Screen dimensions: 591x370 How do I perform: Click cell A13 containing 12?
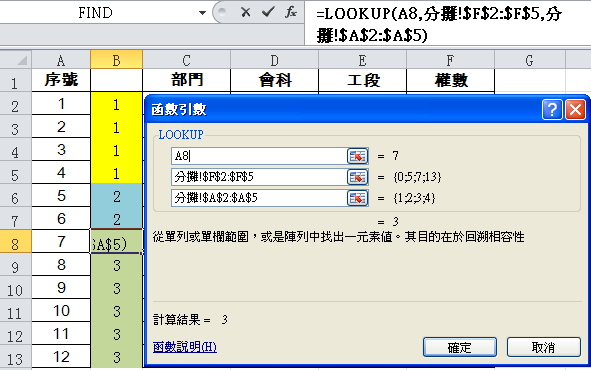[61, 356]
